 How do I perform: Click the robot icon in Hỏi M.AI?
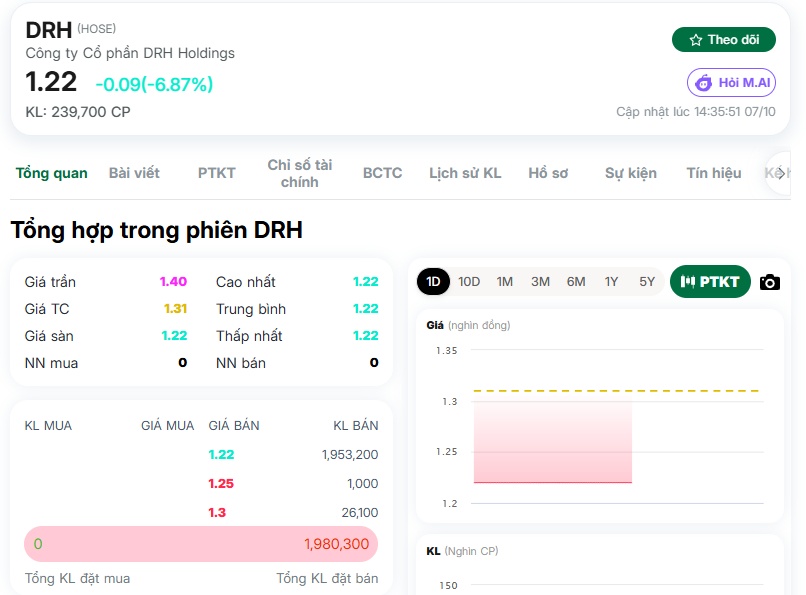coord(704,83)
